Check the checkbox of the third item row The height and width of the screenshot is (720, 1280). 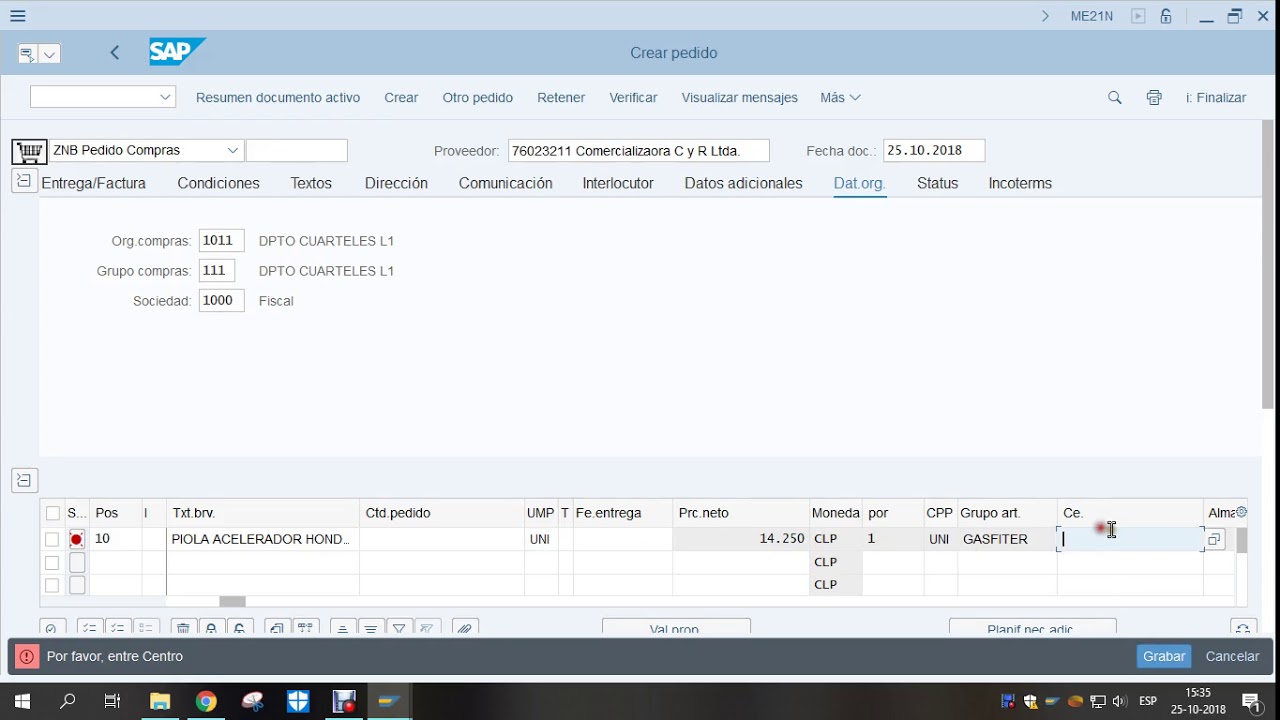tap(52, 585)
